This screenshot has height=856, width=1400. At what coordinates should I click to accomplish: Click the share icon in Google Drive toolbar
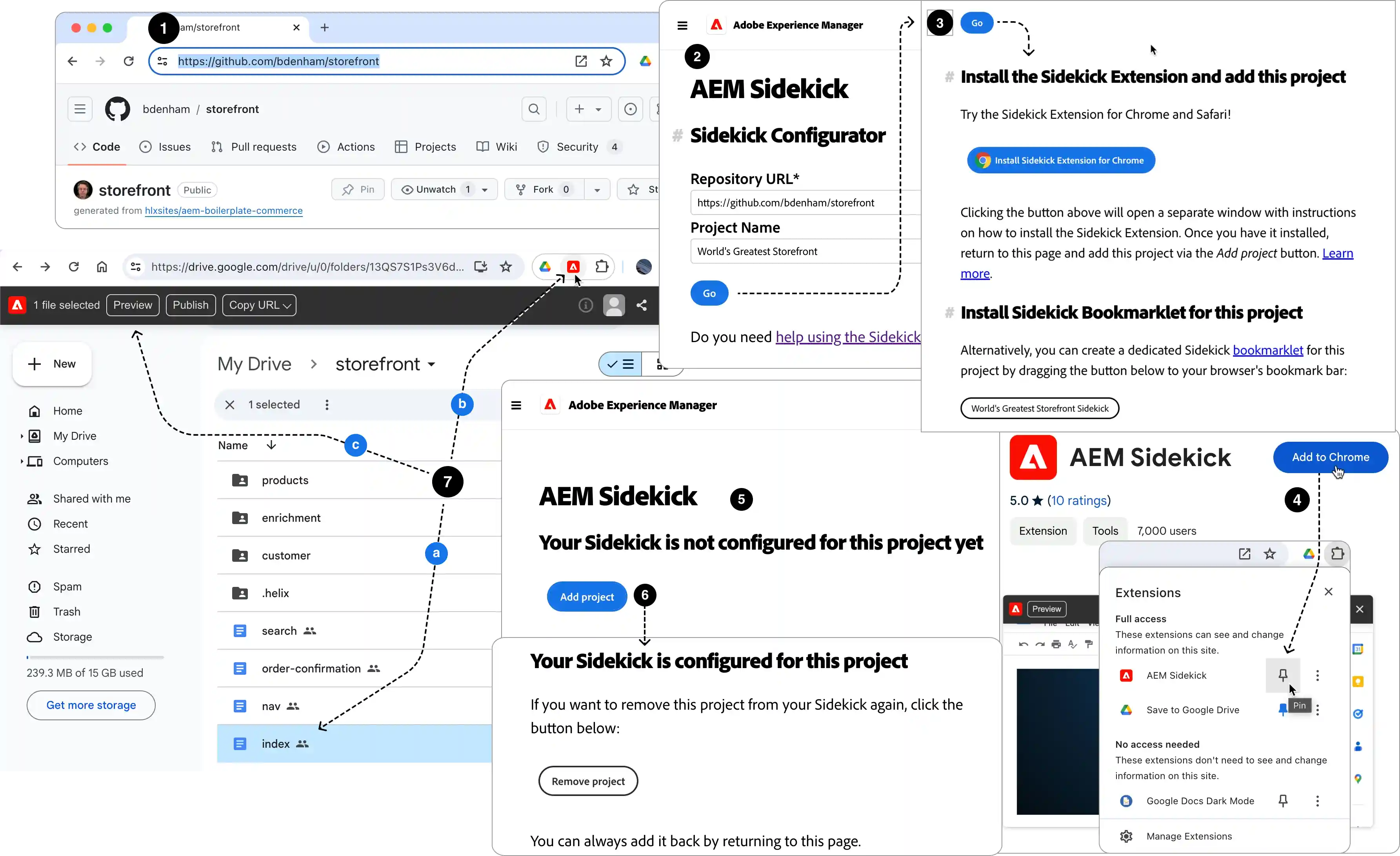tap(641, 305)
